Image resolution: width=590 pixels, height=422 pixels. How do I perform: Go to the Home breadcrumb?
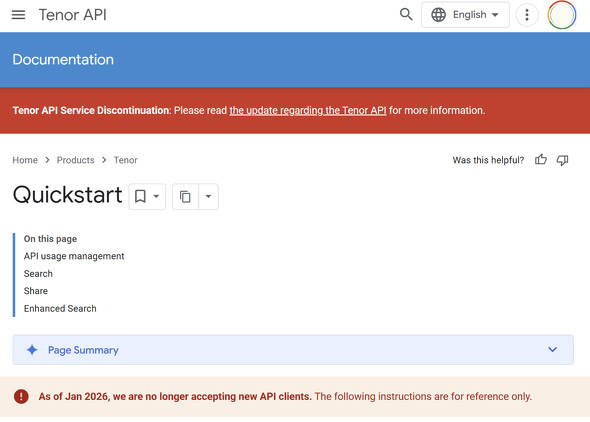pos(25,160)
